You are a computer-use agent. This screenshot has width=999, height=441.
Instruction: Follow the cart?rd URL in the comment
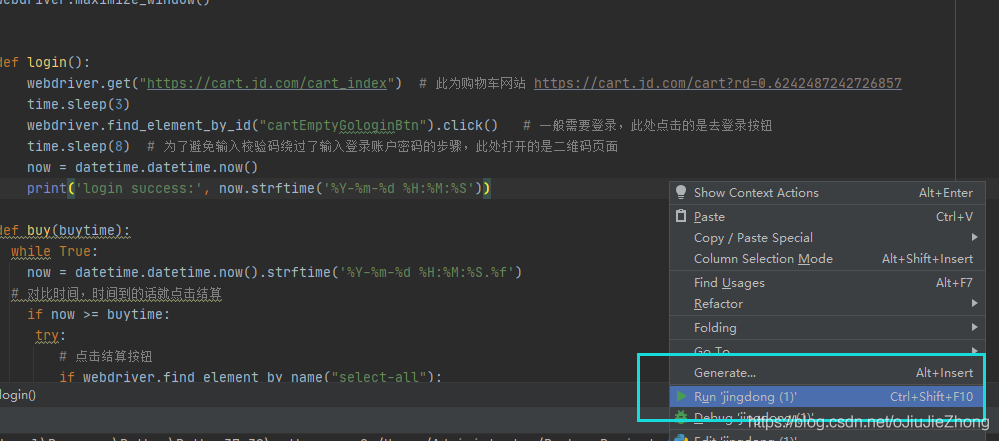click(x=717, y=83)
